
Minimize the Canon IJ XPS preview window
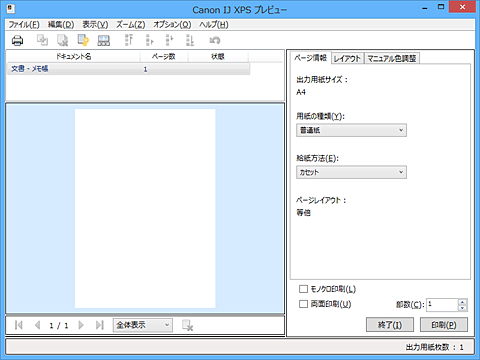point(425,7)
